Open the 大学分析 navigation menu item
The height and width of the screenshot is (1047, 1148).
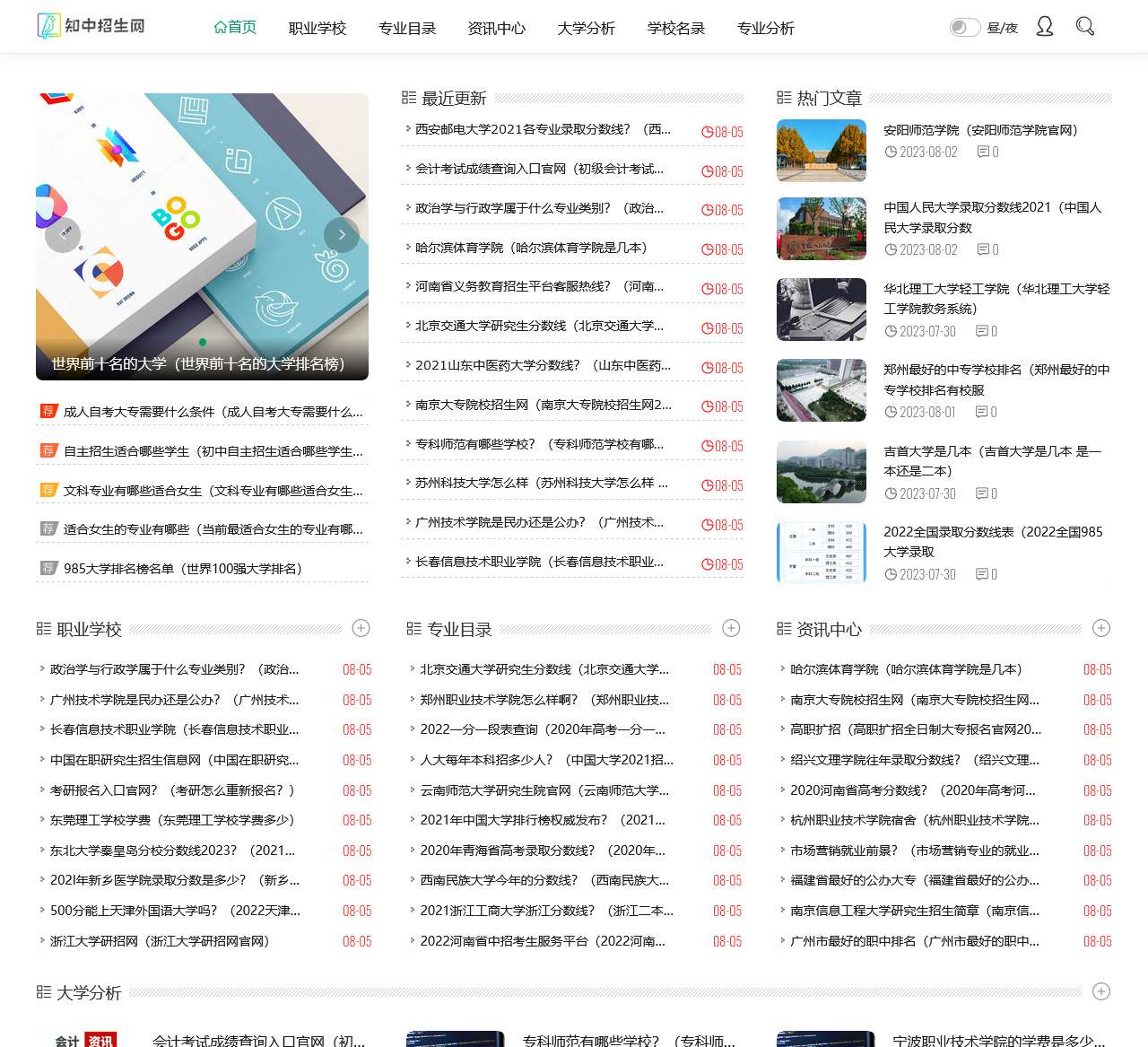(x=587, y=28)
